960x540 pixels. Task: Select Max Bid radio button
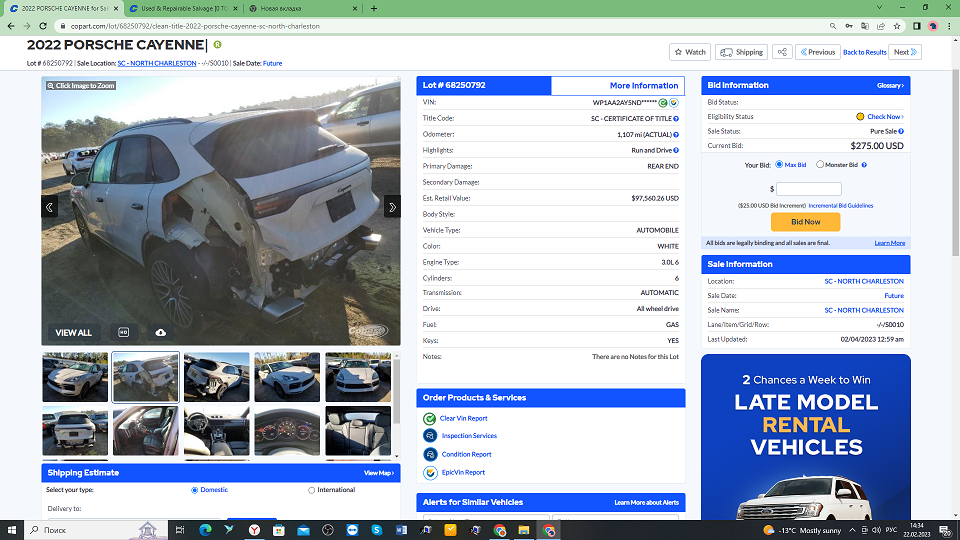[779, 165]
